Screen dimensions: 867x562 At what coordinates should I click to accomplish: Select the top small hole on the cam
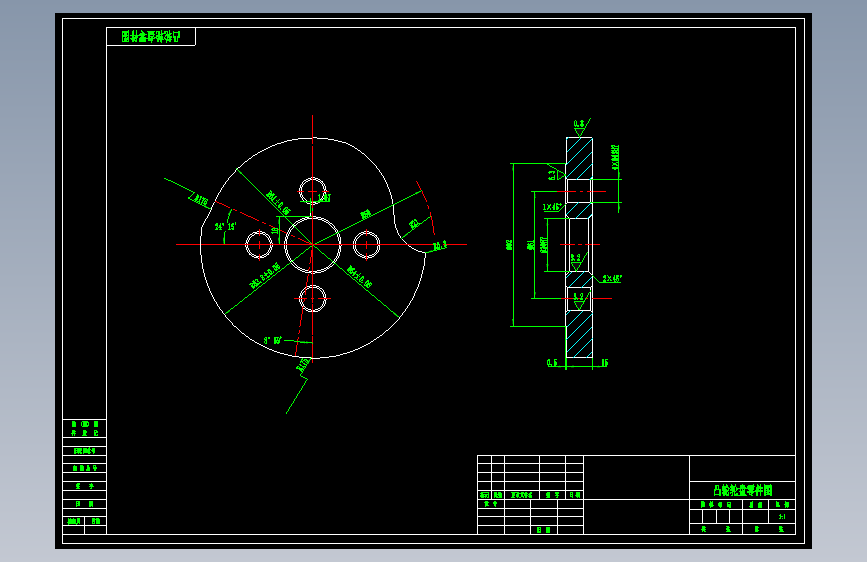click(x=312, y=191)
